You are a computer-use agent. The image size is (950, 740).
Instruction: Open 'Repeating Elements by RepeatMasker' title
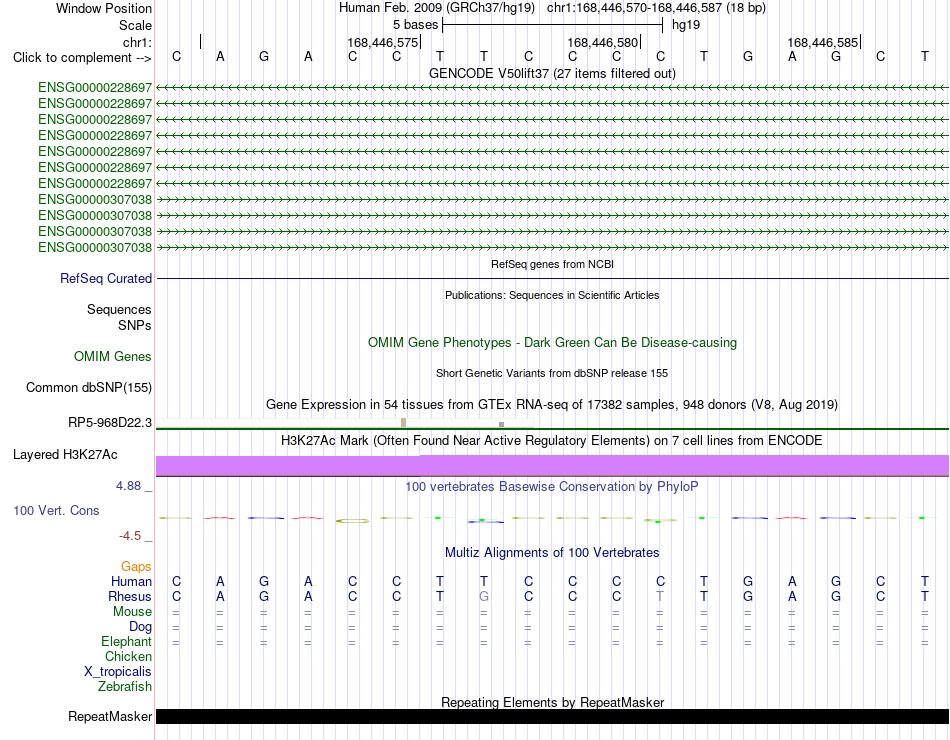click(x=552, y=702)
